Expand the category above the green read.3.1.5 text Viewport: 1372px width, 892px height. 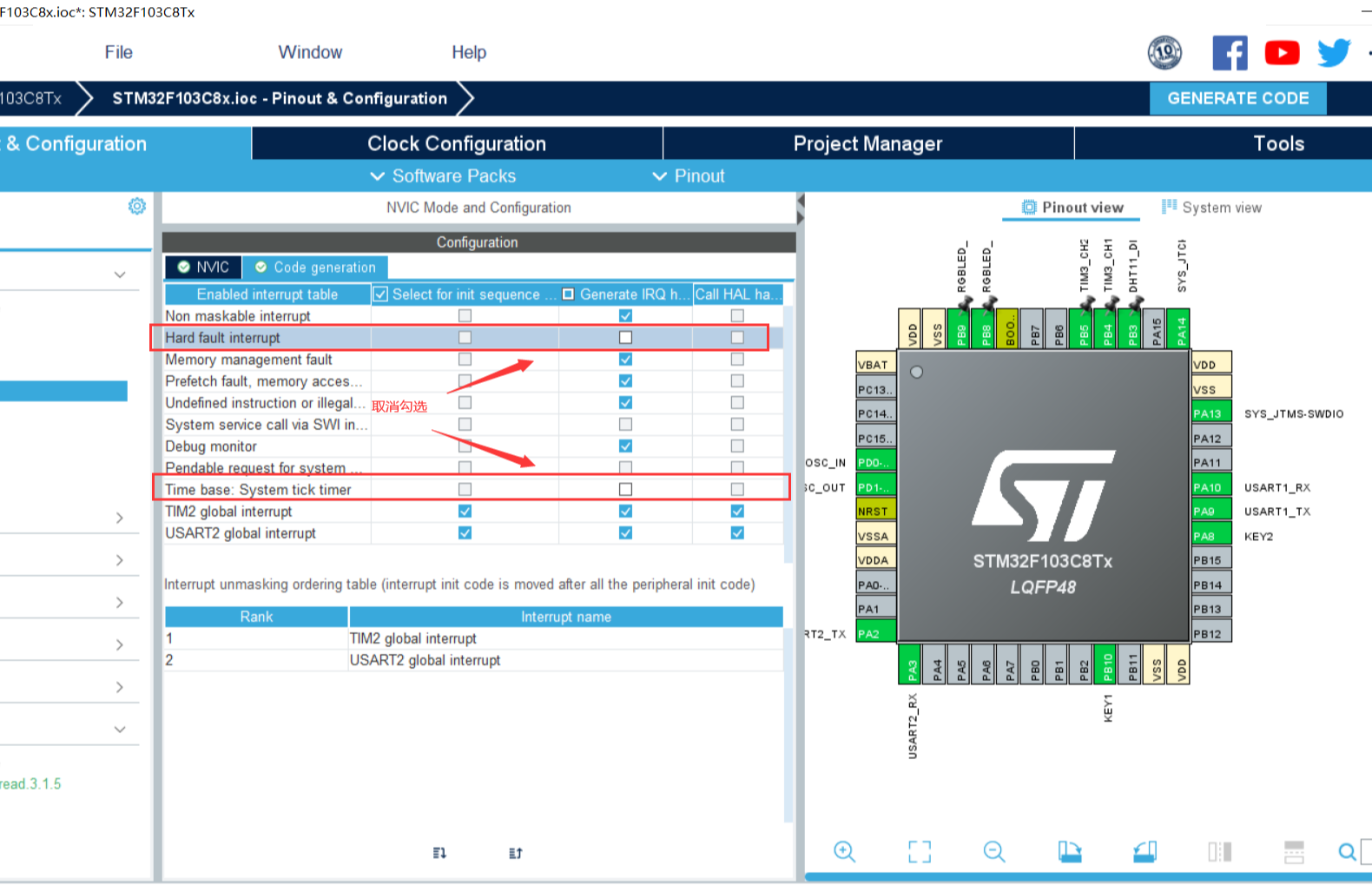(120, 730)
